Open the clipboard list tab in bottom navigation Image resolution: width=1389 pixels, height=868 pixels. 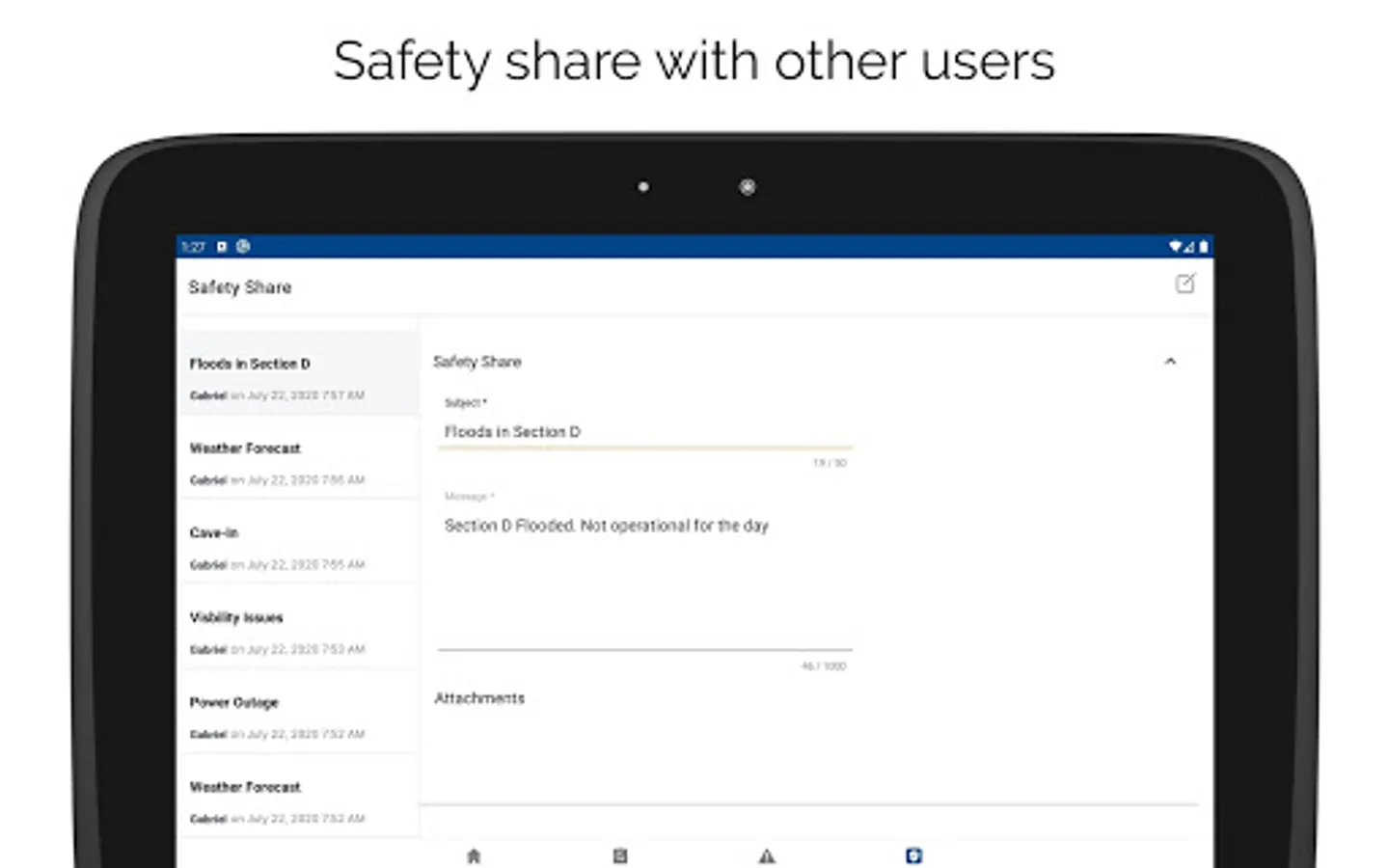click(x=620, y=855)
